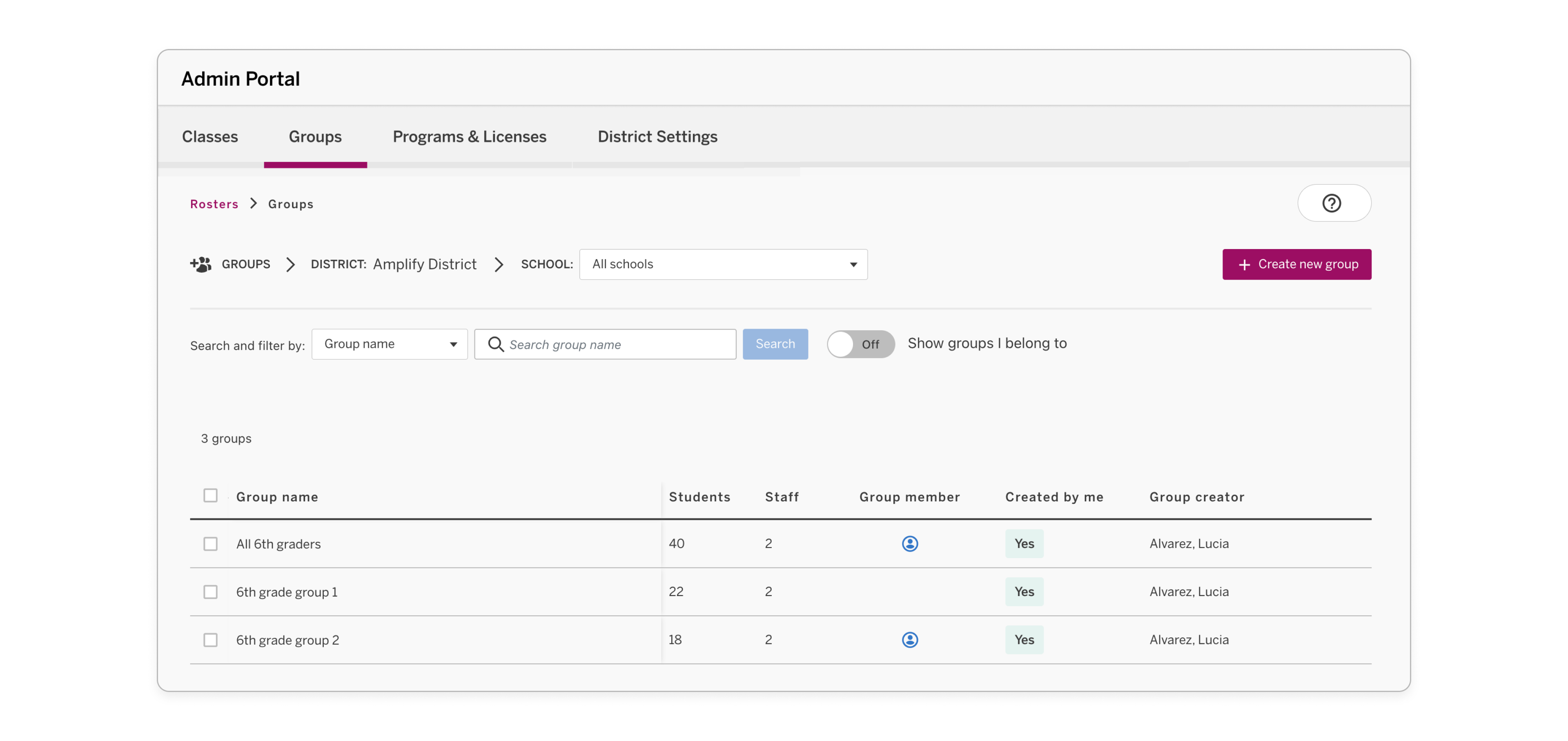The width and height of the screenshot is (1568, 741).
Task: Check the box for All 6th graders
Action: pyautogui.click(x=210, y=543)
